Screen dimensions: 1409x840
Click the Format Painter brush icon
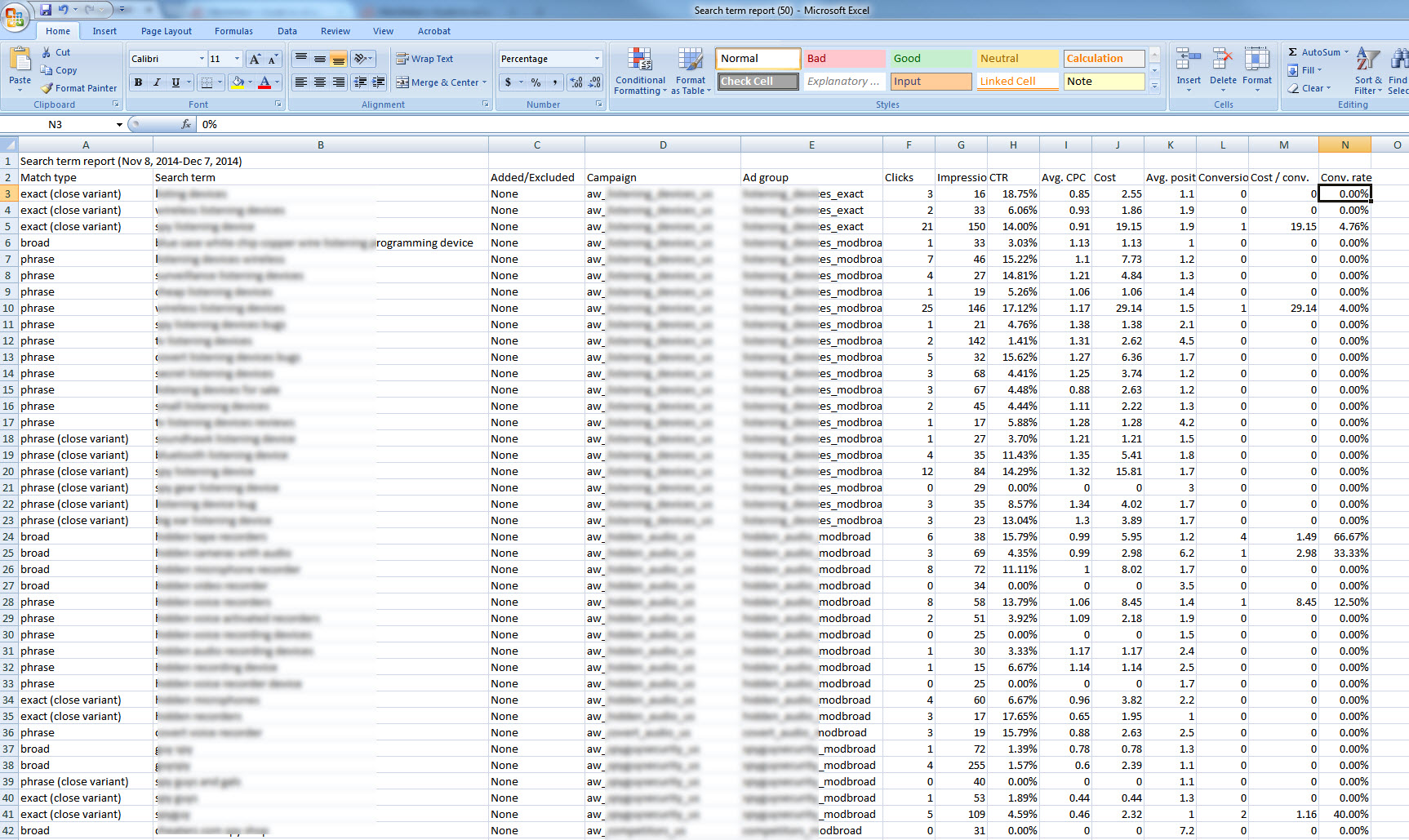tap(47, 88)
